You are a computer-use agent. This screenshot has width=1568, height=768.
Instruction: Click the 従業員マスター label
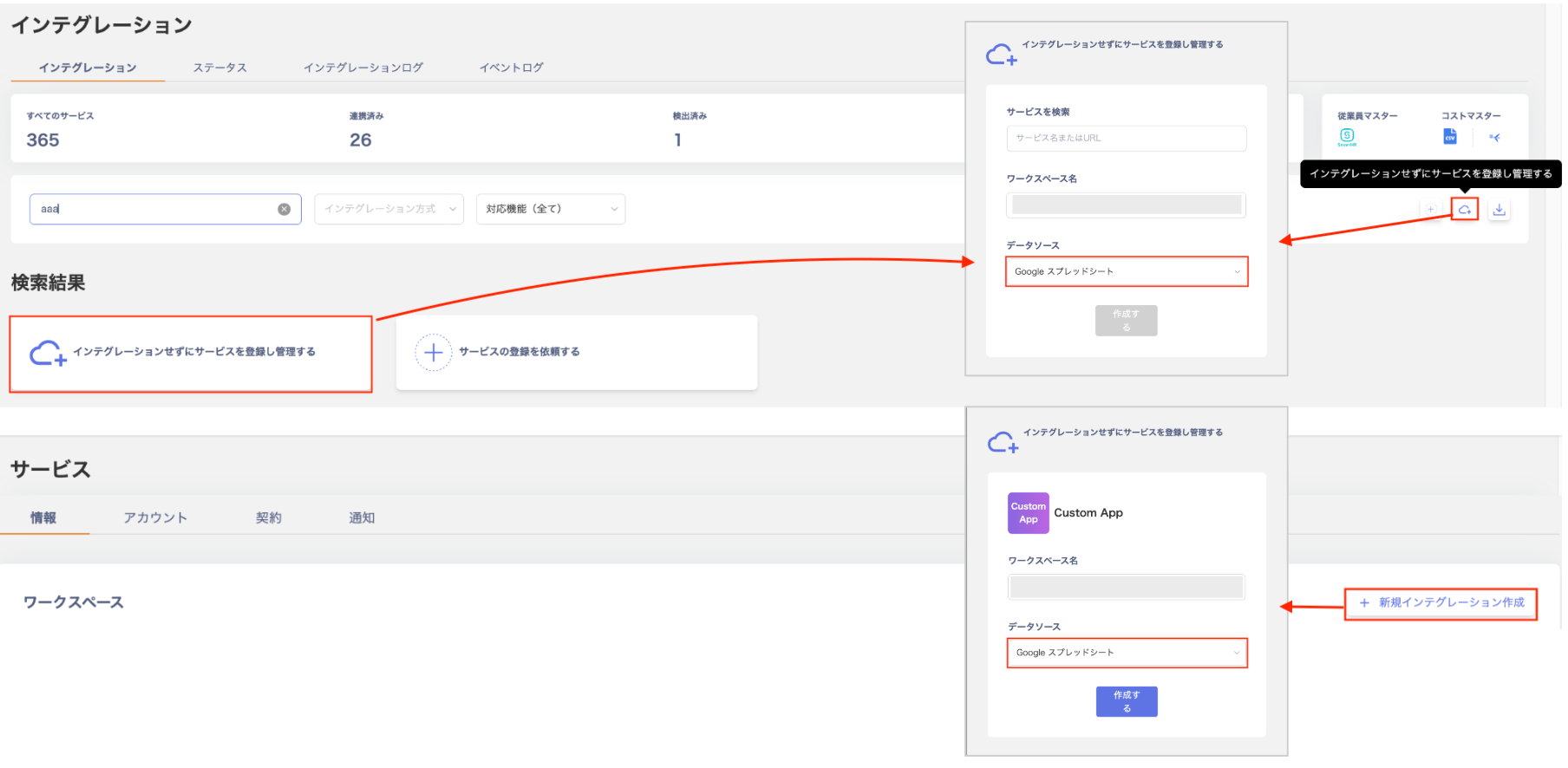coord(1368,115)
